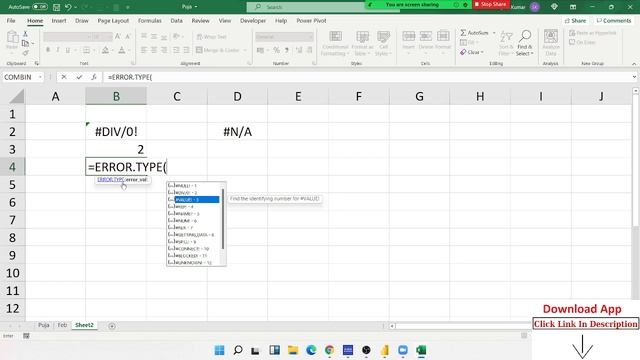
Task: Click the Share button
Action: pyautogui.click(x=575, y=20)
